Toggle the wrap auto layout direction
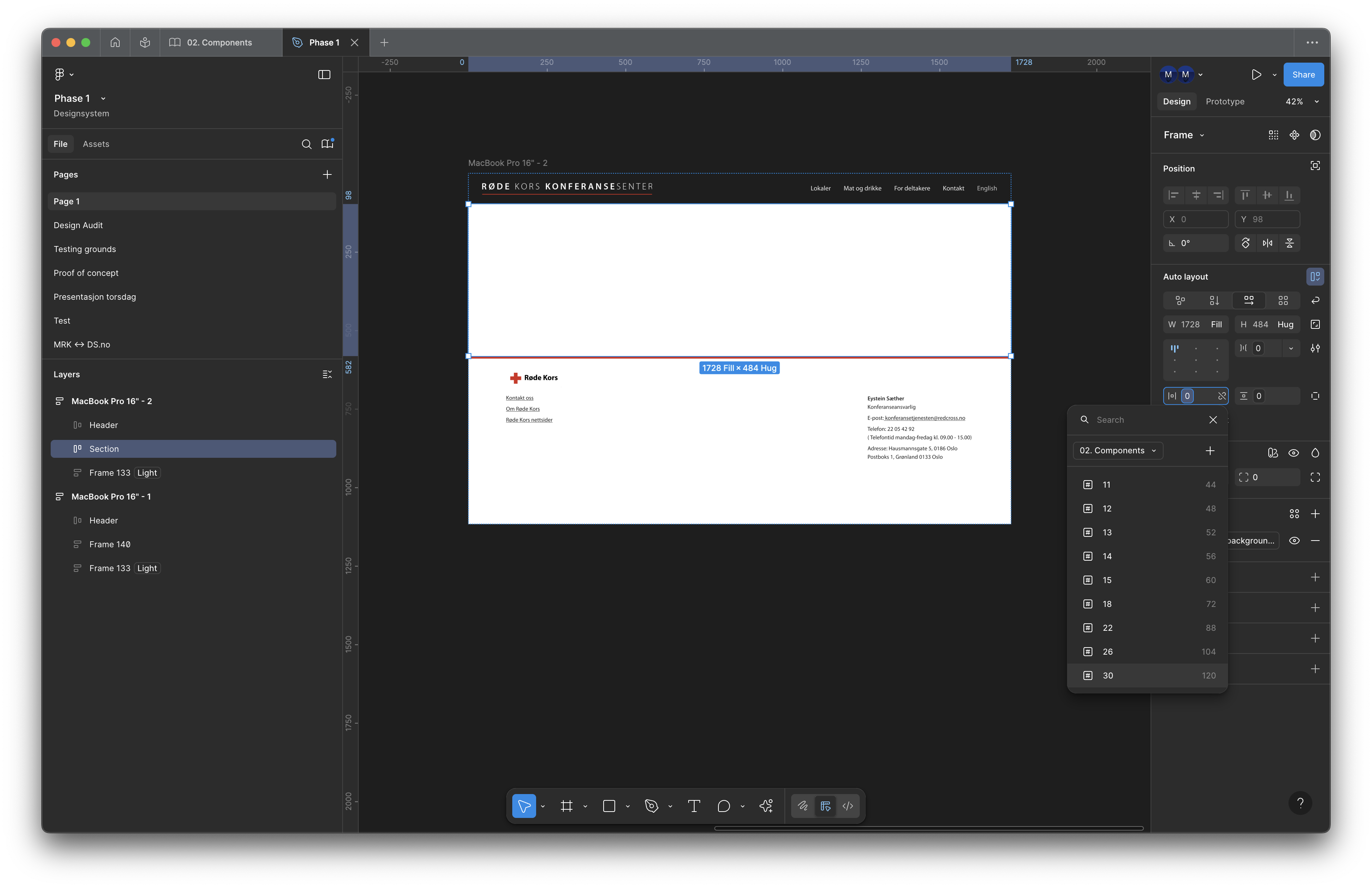This screenshot has width=1372, height=888. point(1315,300)
